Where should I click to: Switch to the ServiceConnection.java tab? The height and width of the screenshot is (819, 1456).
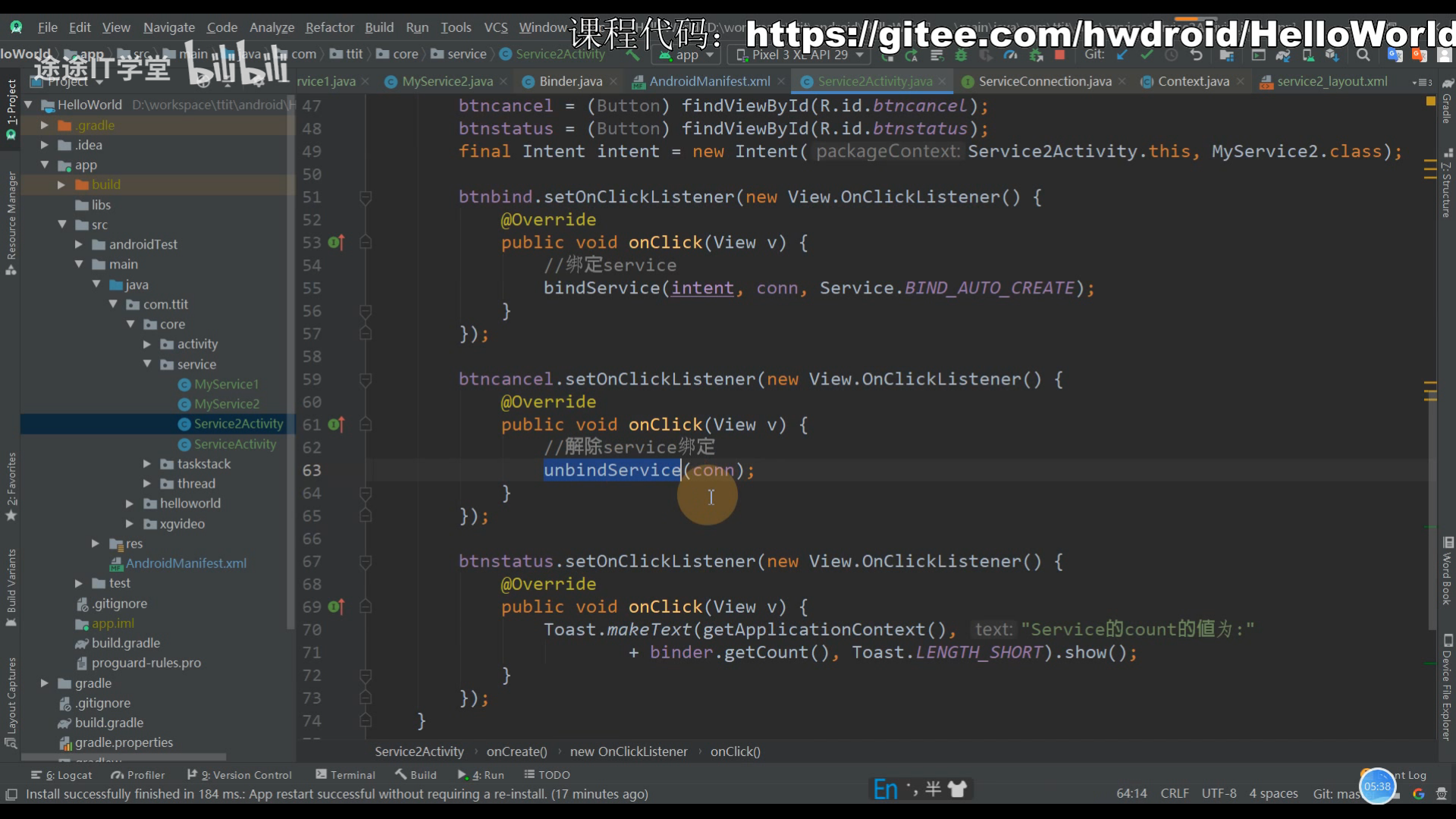(x=1044, y=81)
